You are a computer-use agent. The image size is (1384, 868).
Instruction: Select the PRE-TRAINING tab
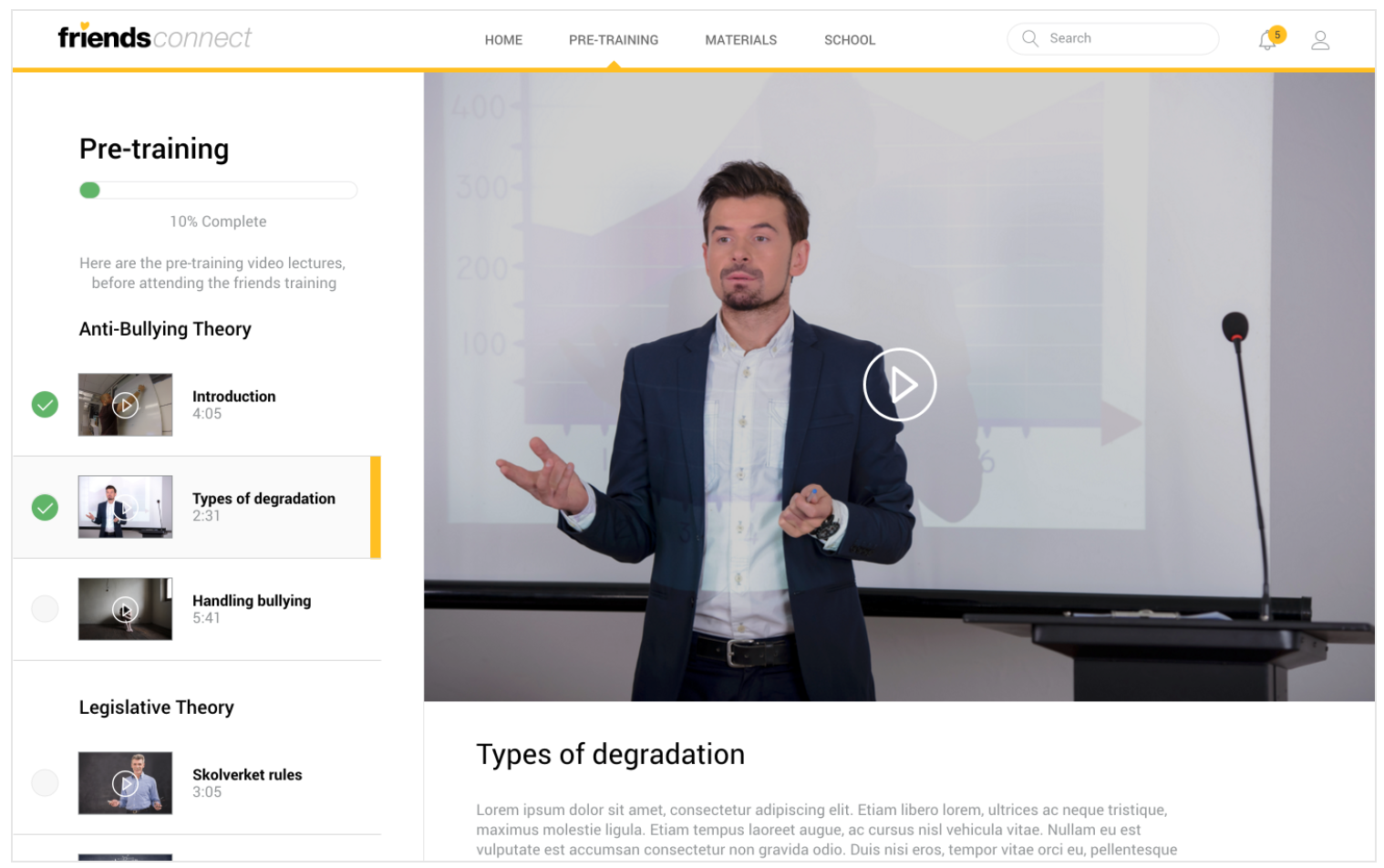click(x=614, y=40)
